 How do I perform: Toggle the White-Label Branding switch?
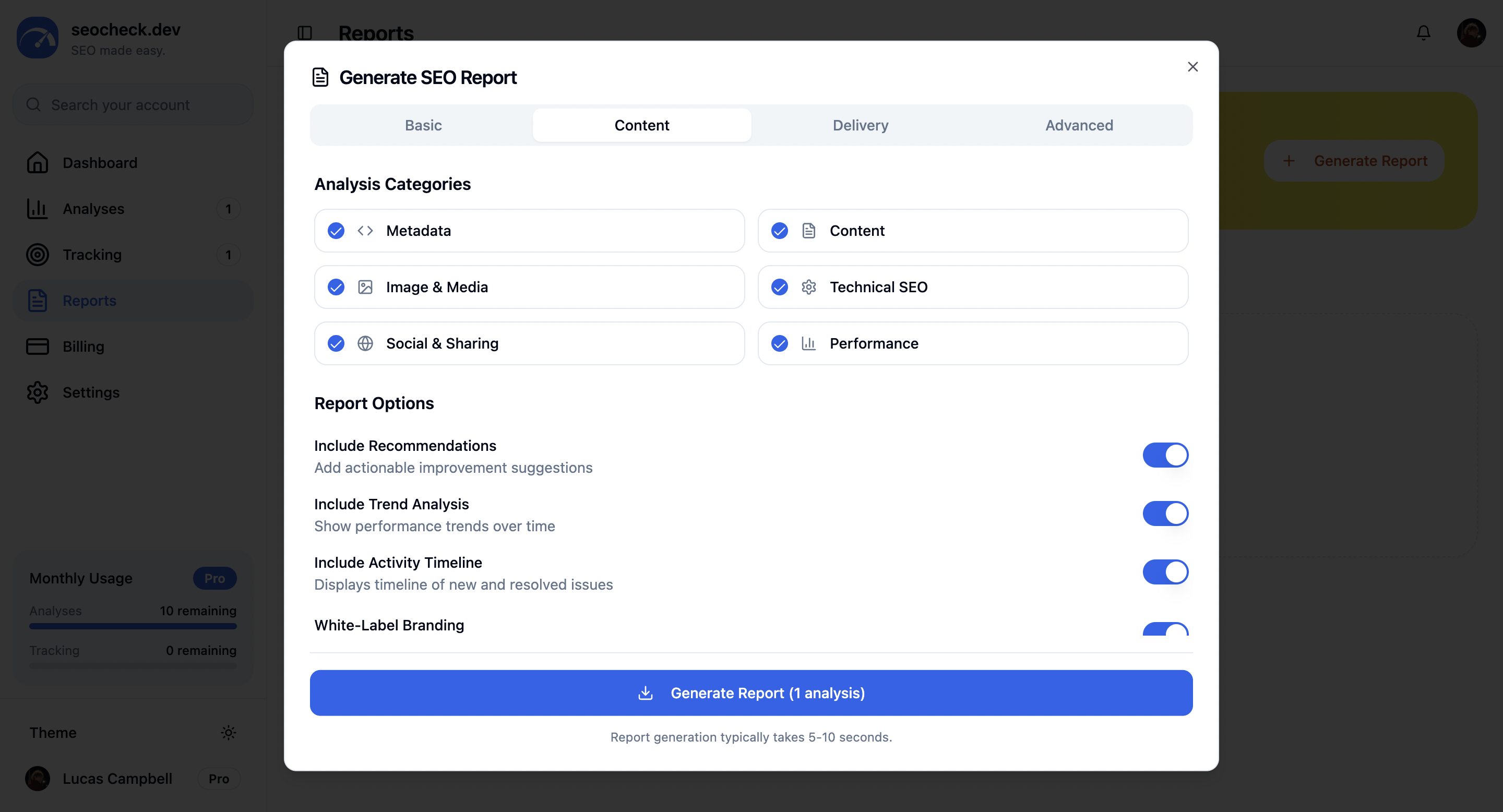point(1165,629)
